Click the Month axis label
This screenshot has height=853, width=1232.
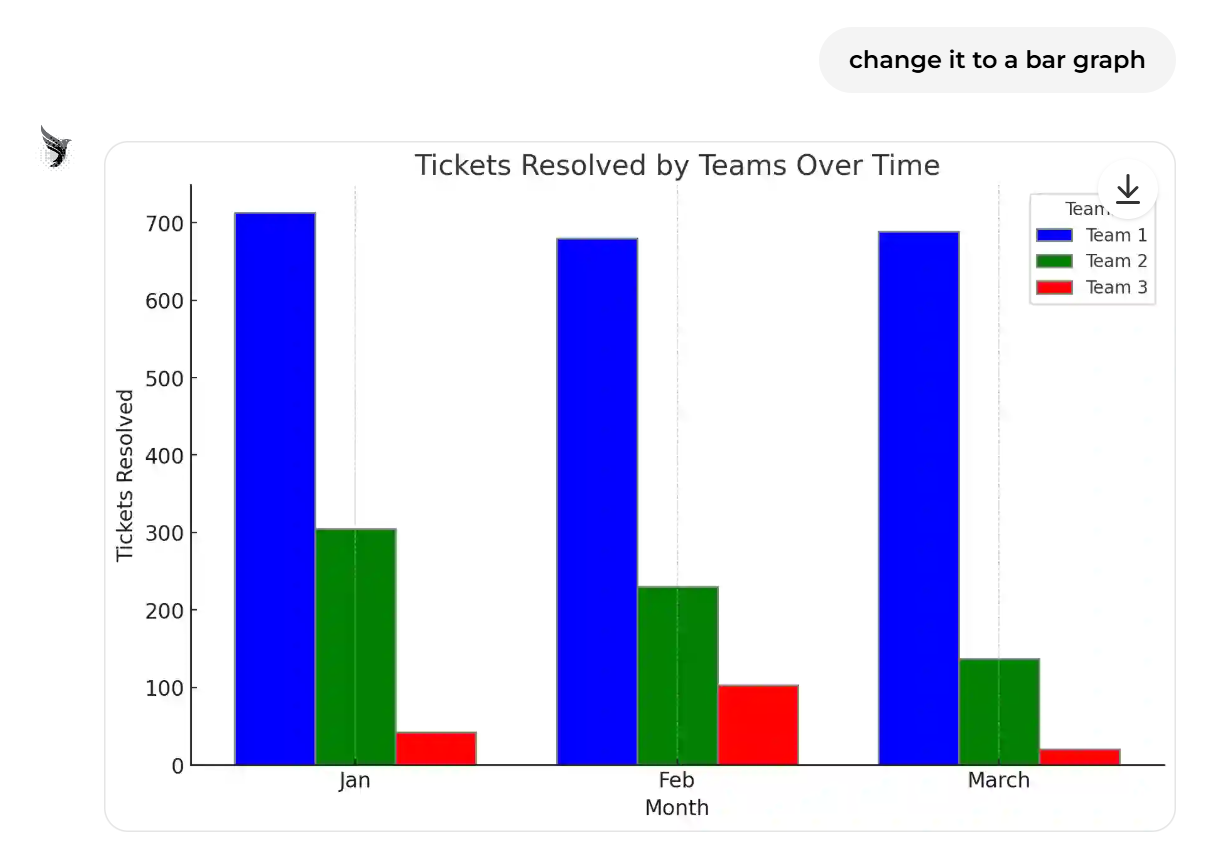click(676, 807)
